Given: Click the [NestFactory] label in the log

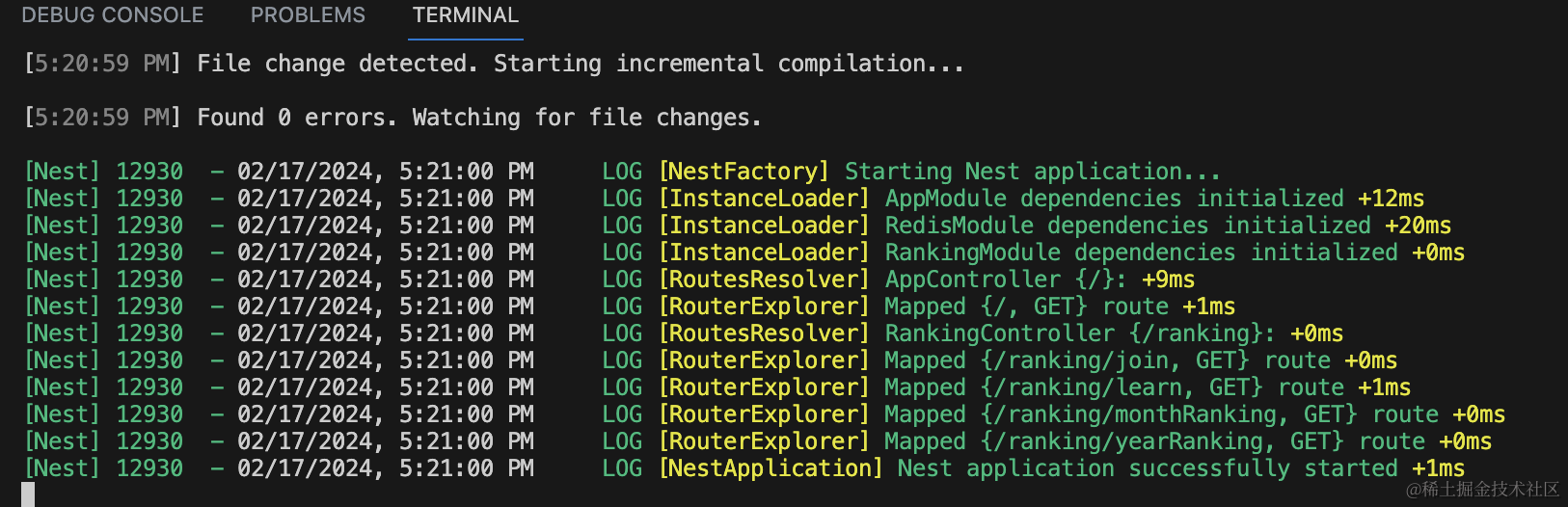Looking at the screenshot, I should 743,172.
